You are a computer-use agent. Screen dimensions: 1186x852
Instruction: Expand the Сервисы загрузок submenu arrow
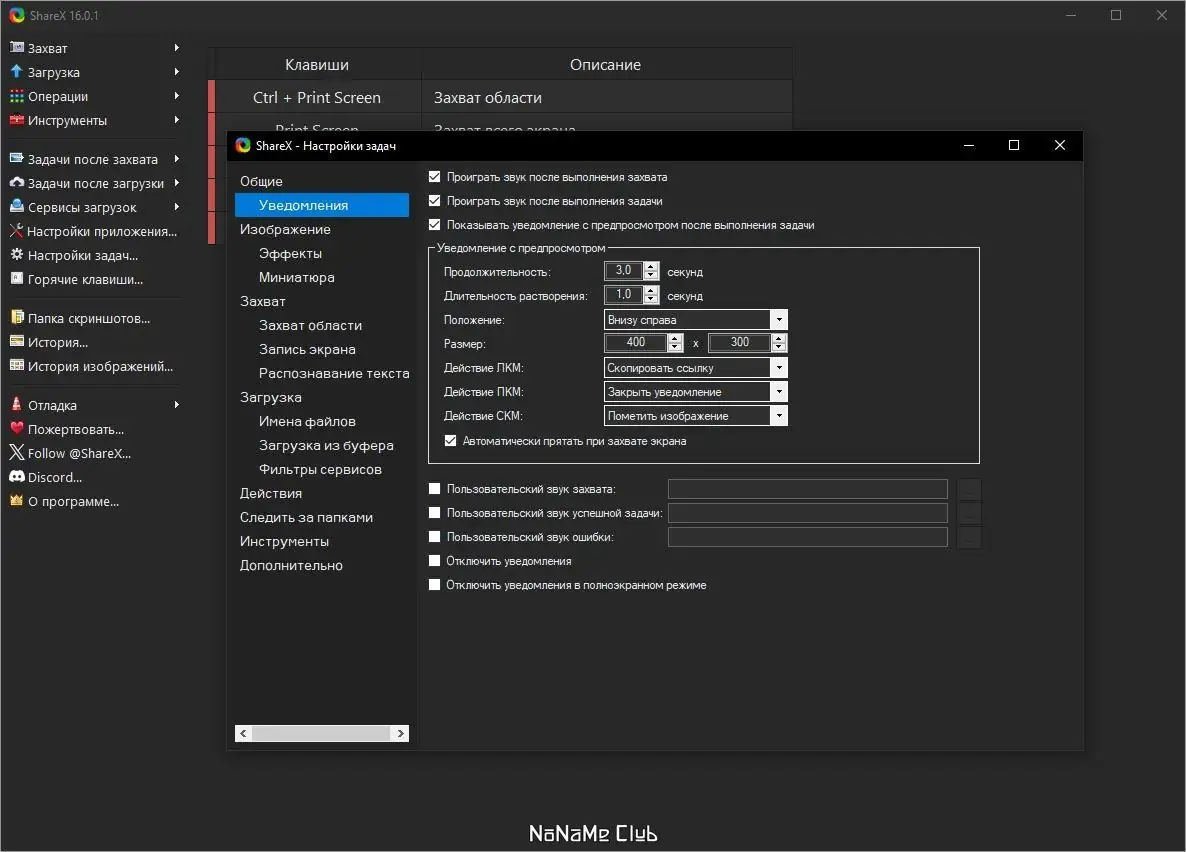[176, 207]
